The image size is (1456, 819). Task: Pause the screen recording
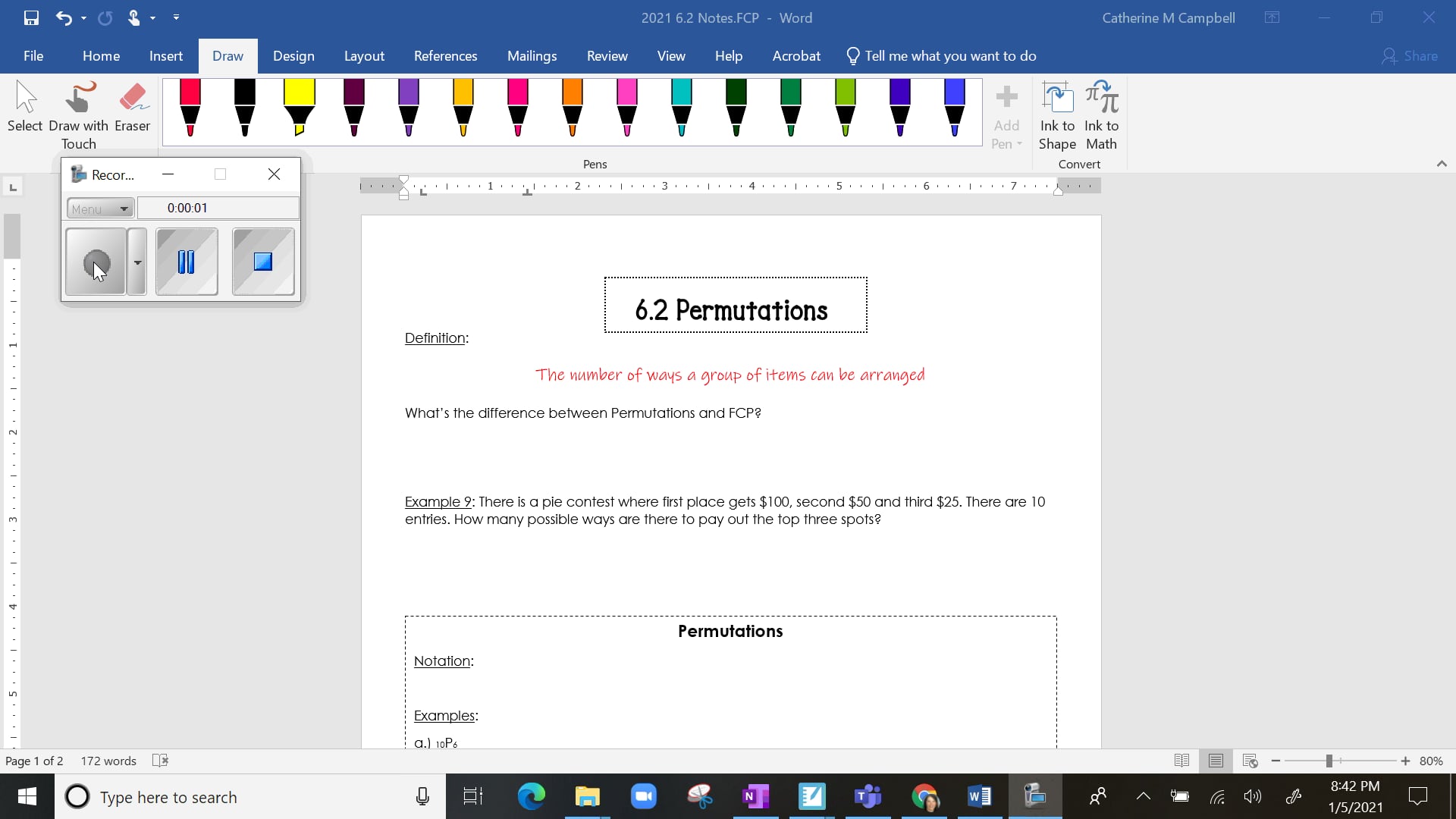[186, 262]
